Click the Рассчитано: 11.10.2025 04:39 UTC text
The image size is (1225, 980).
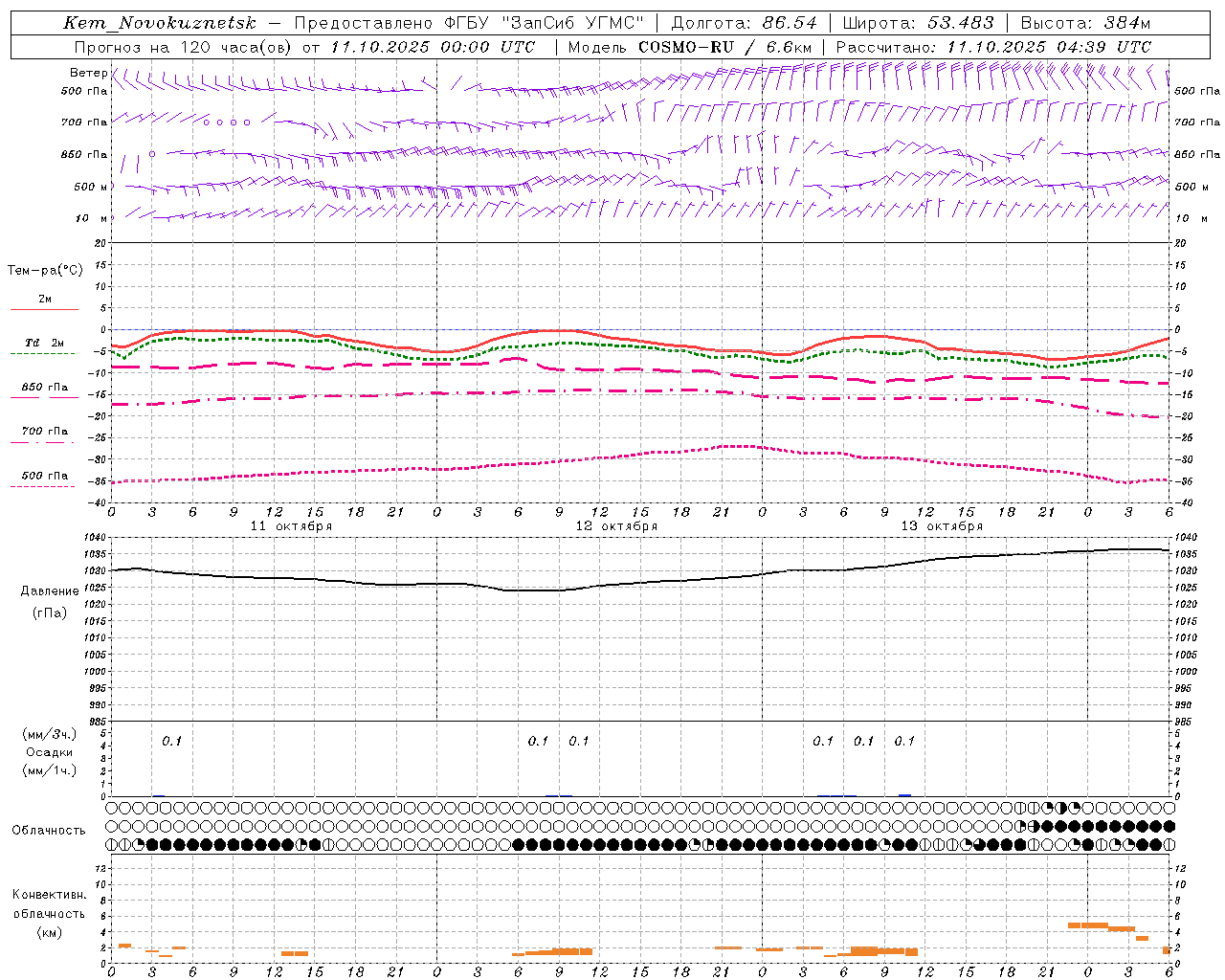click(993, 47)
